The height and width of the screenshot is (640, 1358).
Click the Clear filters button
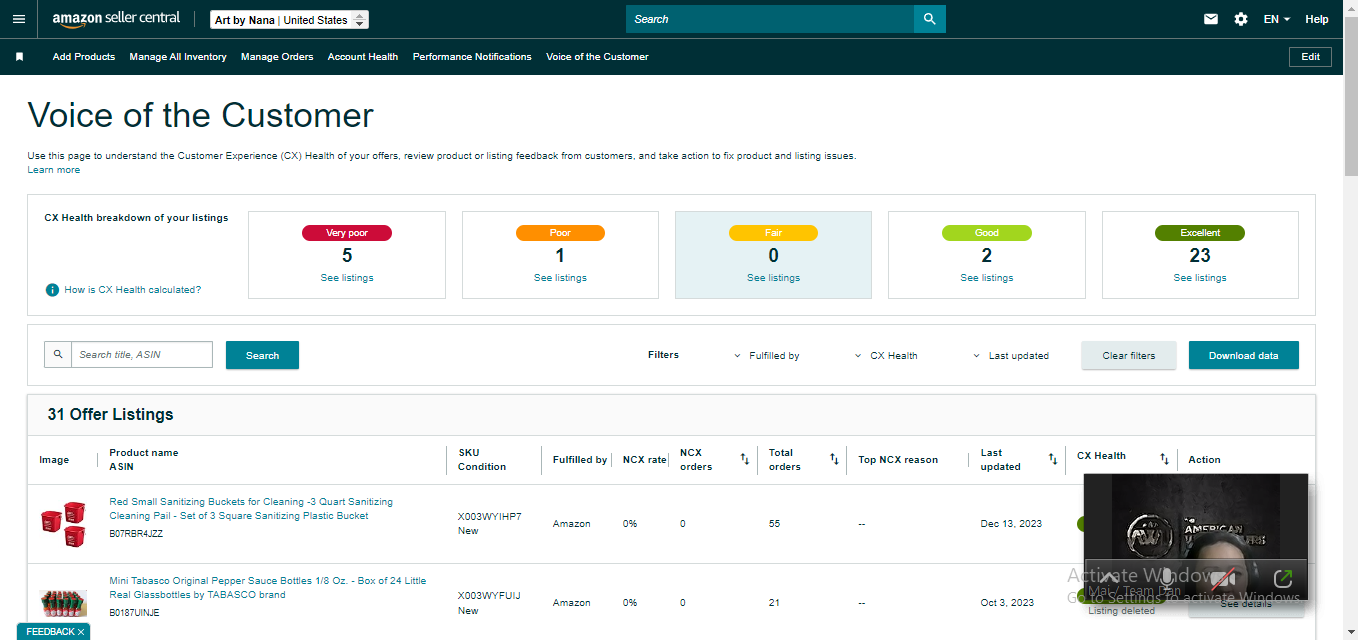coord(1129,355)
